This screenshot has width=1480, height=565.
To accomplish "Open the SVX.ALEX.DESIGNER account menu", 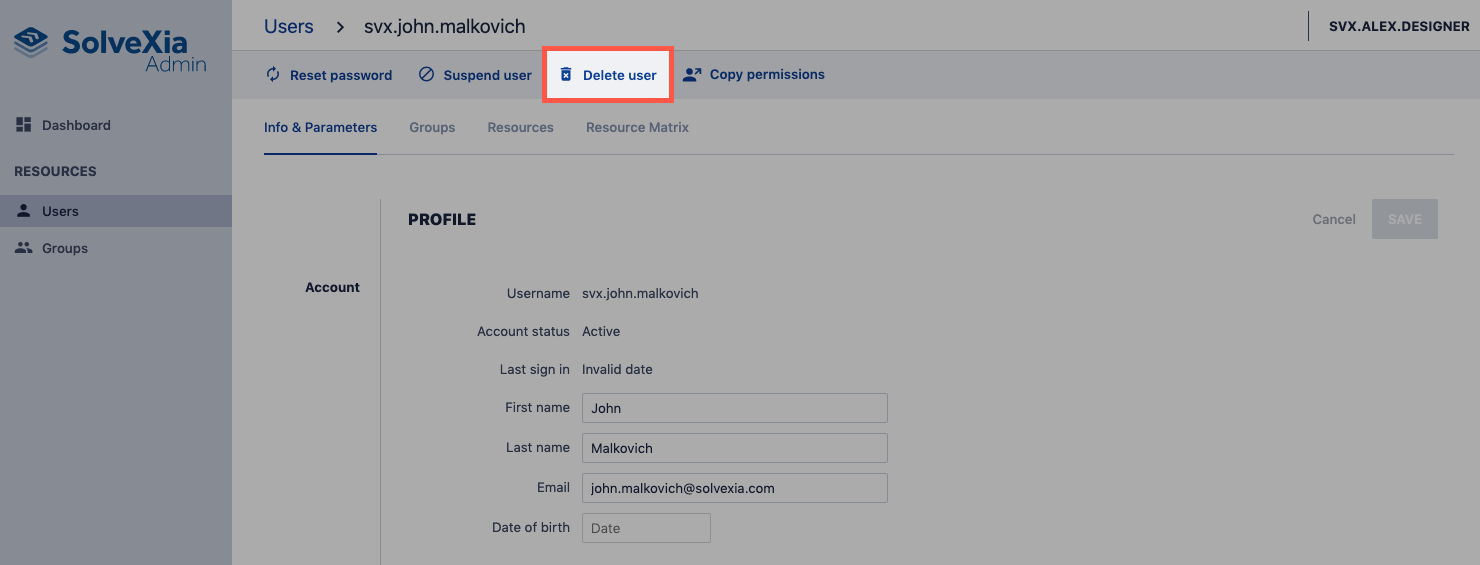I will coord(1398,27).
